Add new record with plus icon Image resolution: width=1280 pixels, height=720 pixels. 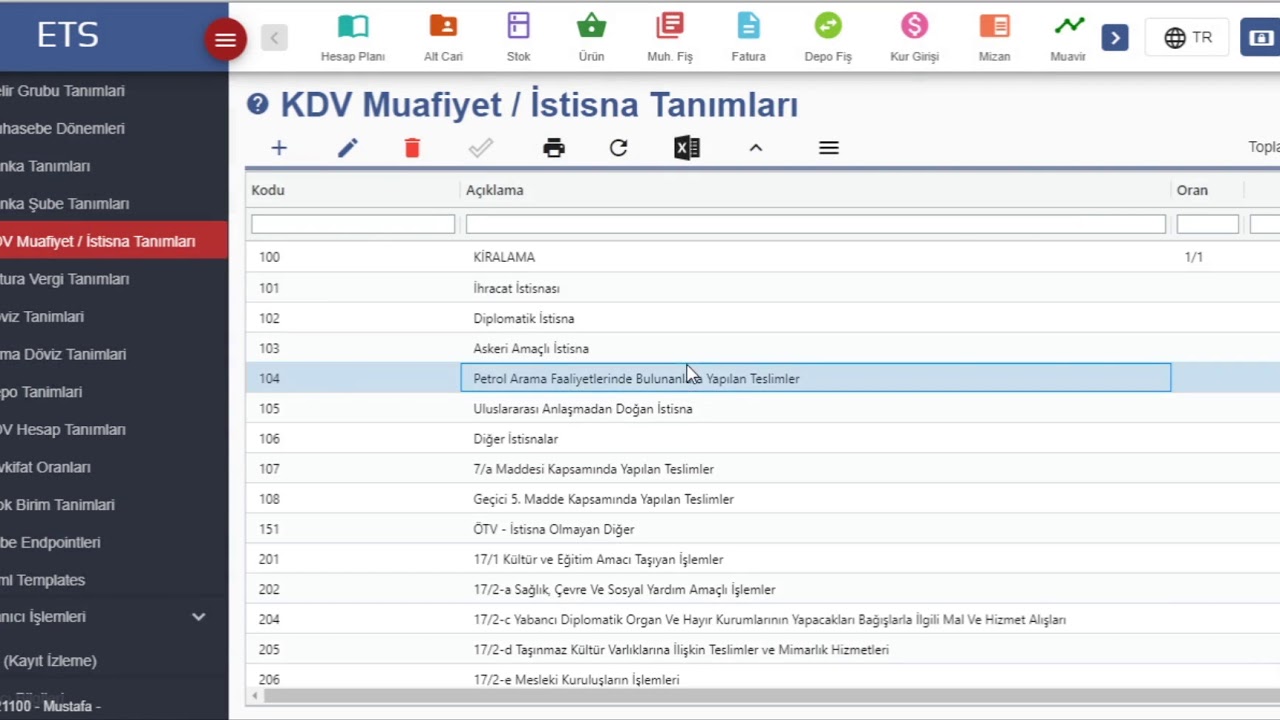tap(279, 148)
